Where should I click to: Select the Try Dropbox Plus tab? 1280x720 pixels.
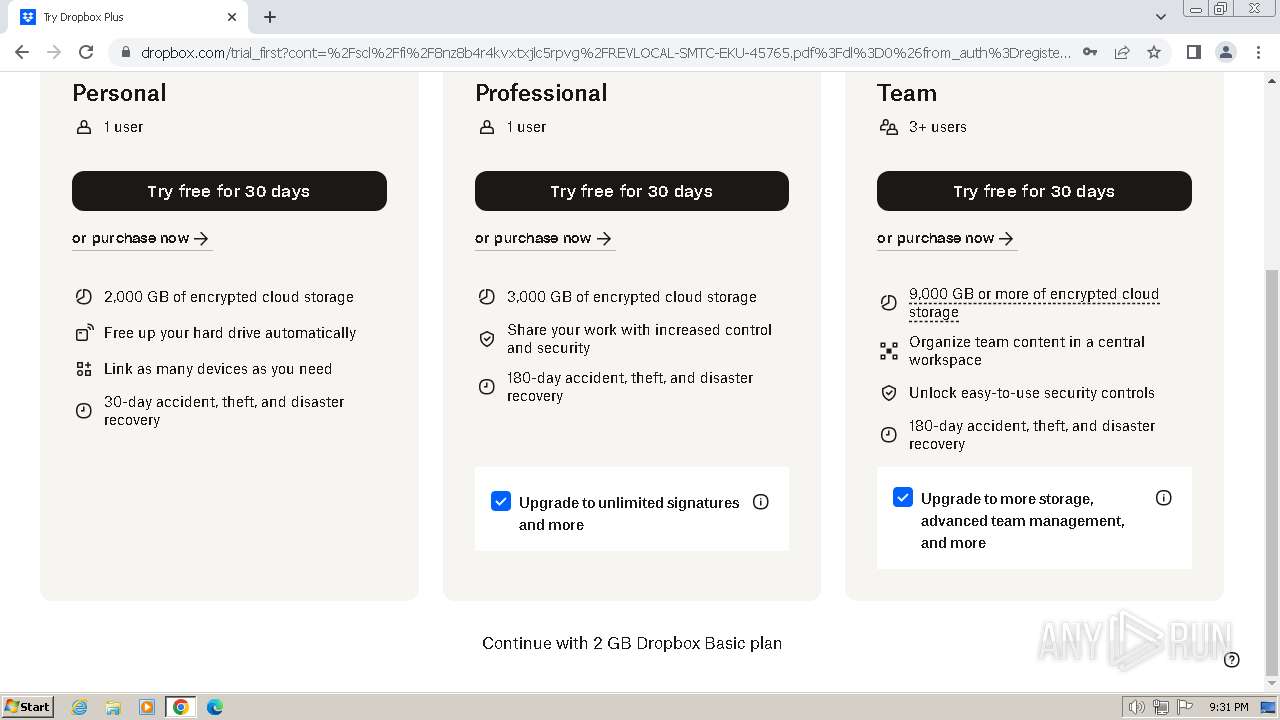120,17
